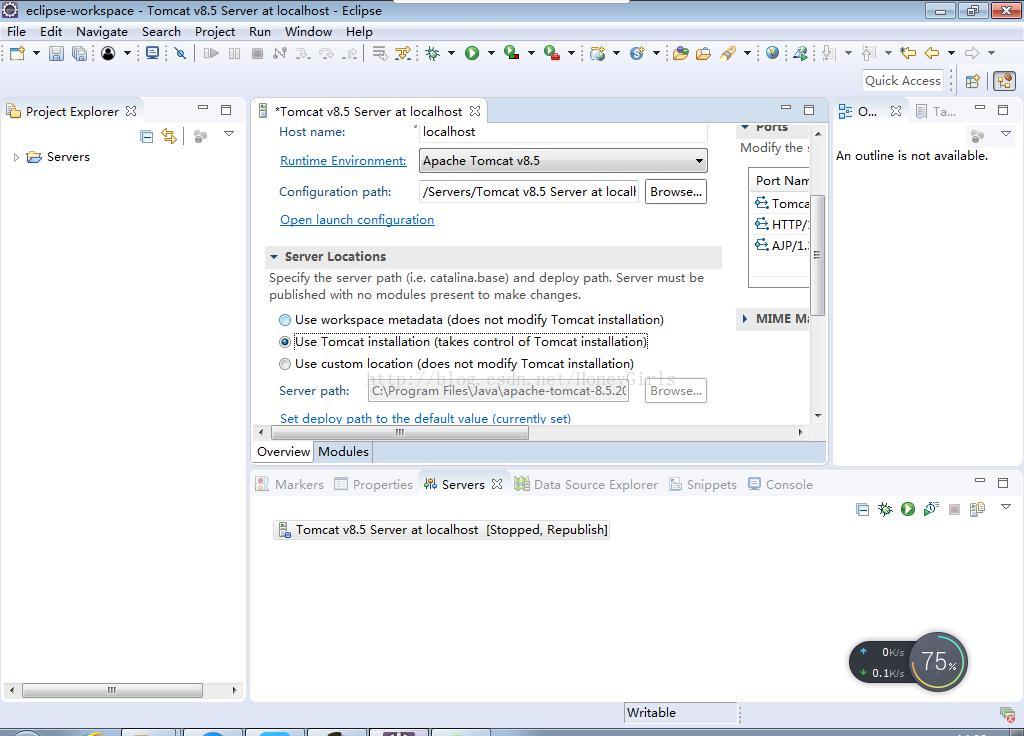The width and height of the screenshot is (1024, 736).
Task: Collapse the Server Locations section
Action: point(274,257)
